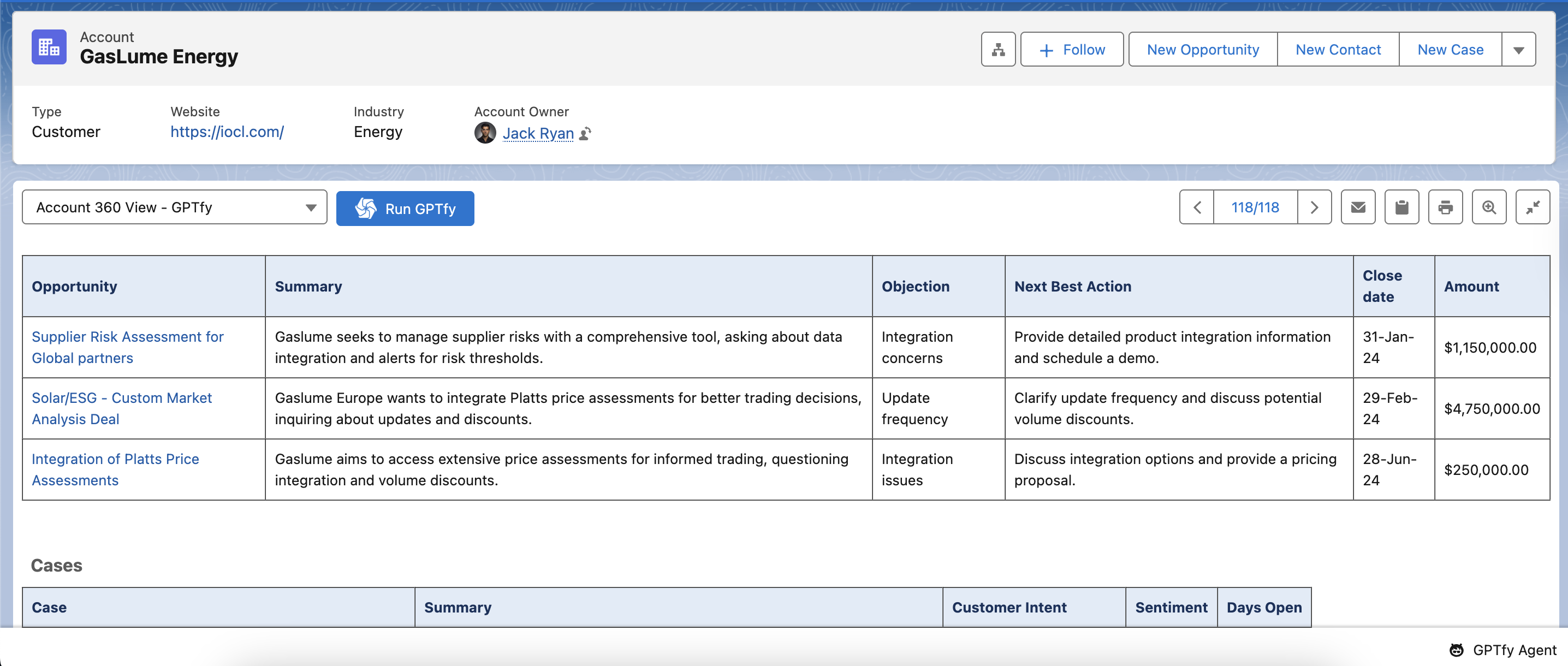Open Account 360 View prompt dropdown
Screen dimensions: 1568x666
click(x=174, y=207)
